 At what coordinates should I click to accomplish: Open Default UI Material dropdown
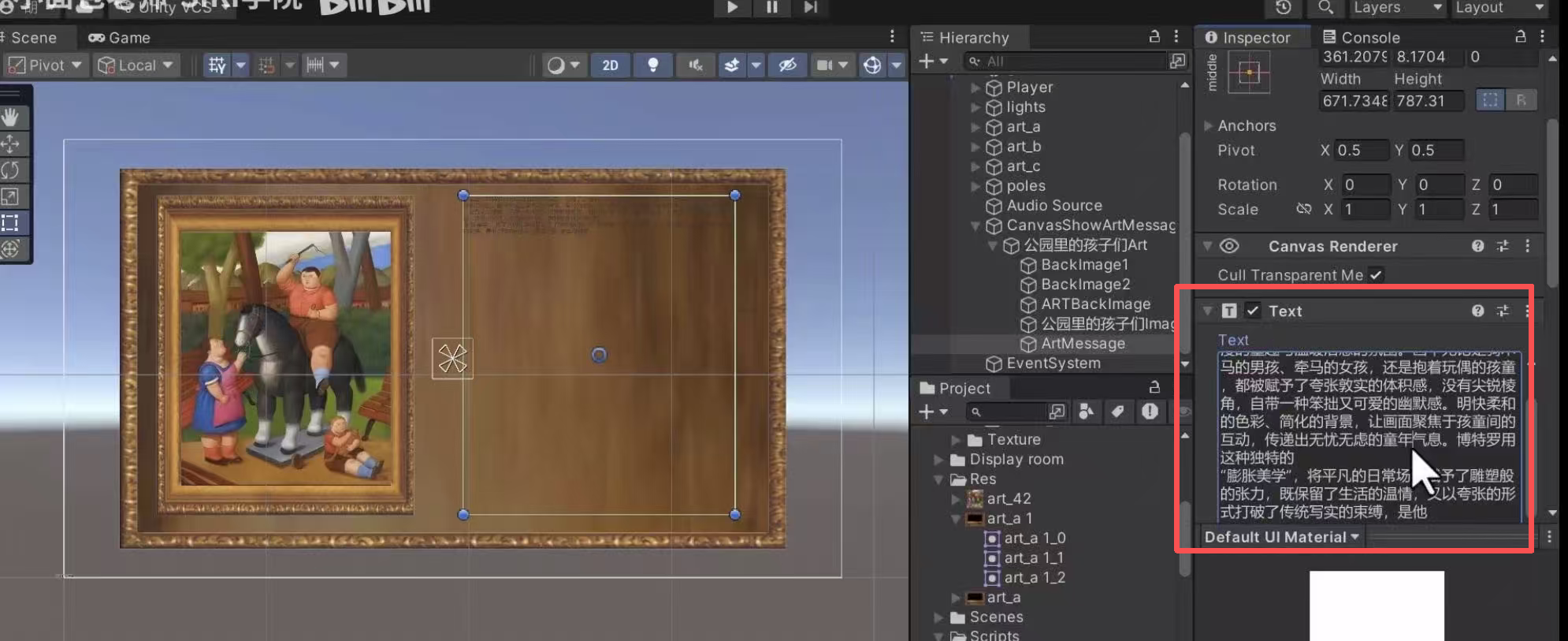pos(1281,537)
